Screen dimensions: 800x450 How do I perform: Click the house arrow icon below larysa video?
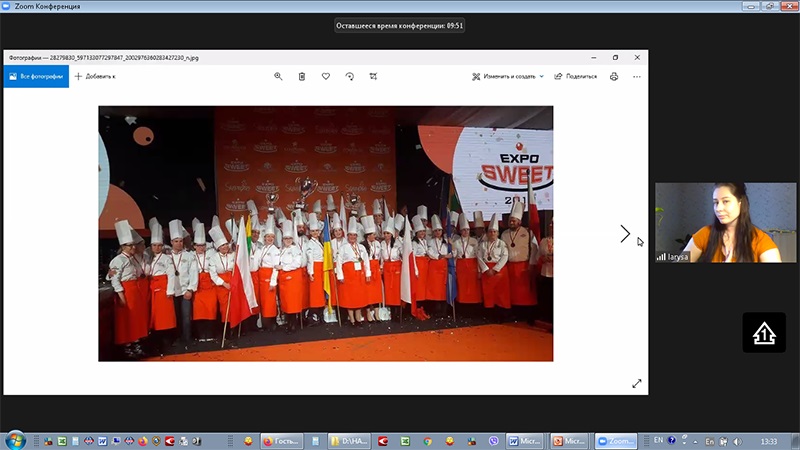coord(763,333)
